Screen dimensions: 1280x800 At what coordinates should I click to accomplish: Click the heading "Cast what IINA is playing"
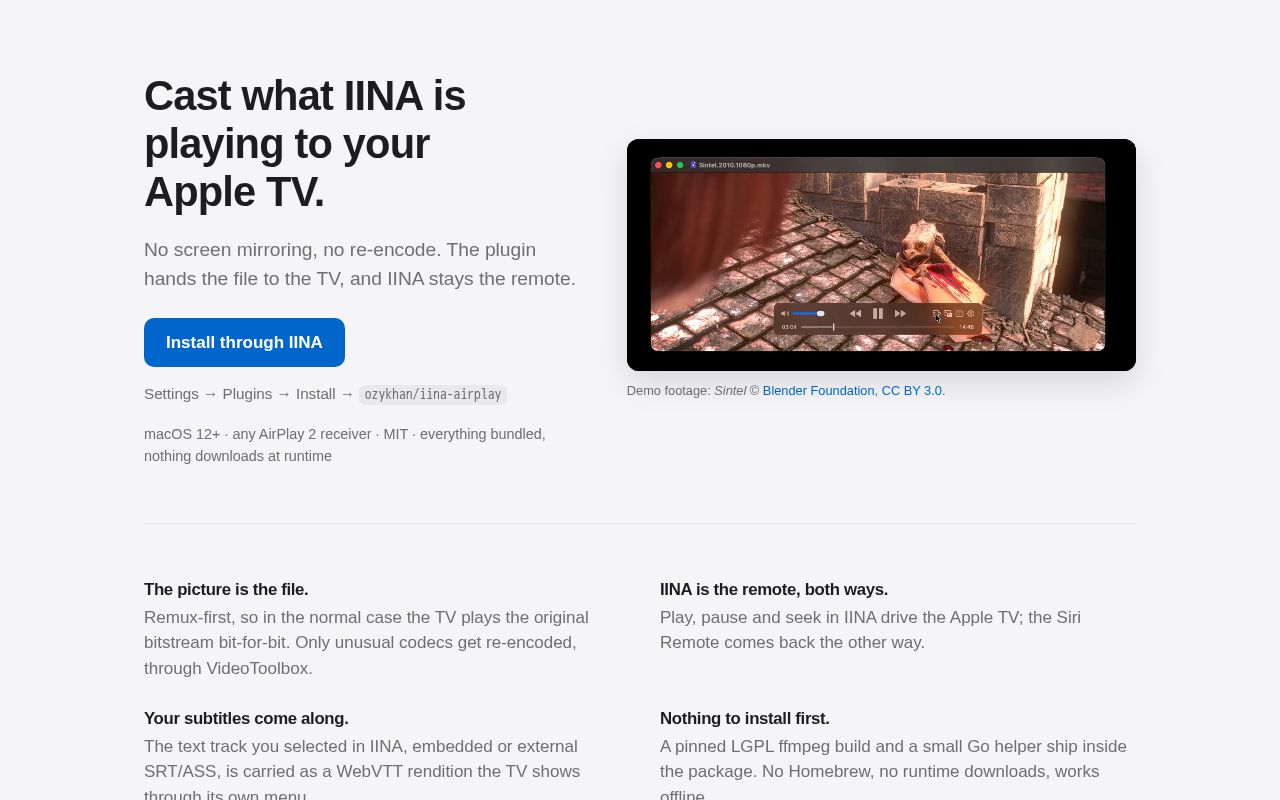point(305,143)
